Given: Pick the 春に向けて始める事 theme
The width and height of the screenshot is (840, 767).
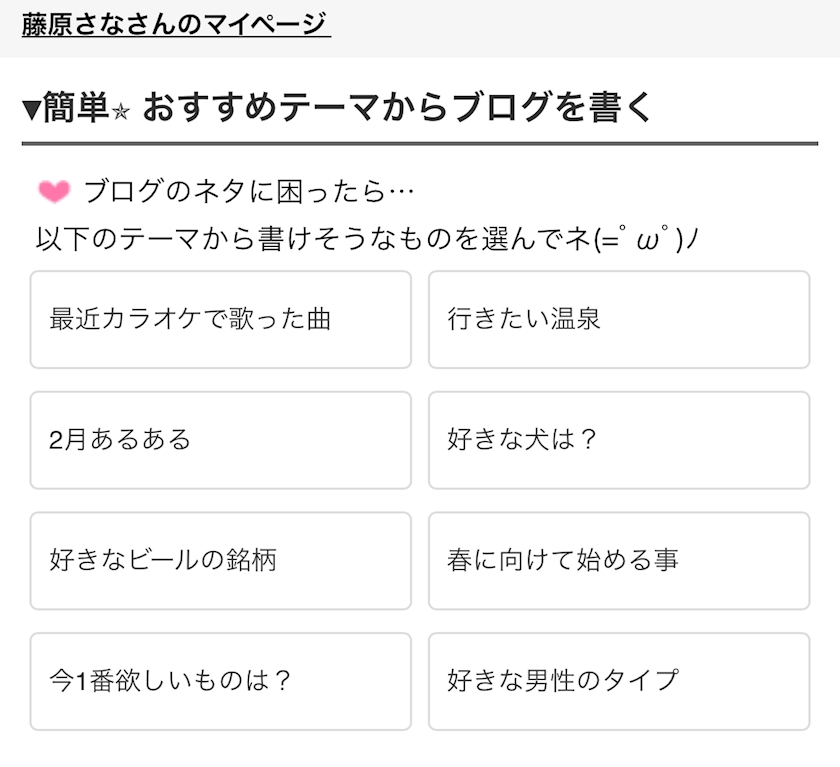Looking at the screenshot, I should pyautogui.click(x=618, y=560).
